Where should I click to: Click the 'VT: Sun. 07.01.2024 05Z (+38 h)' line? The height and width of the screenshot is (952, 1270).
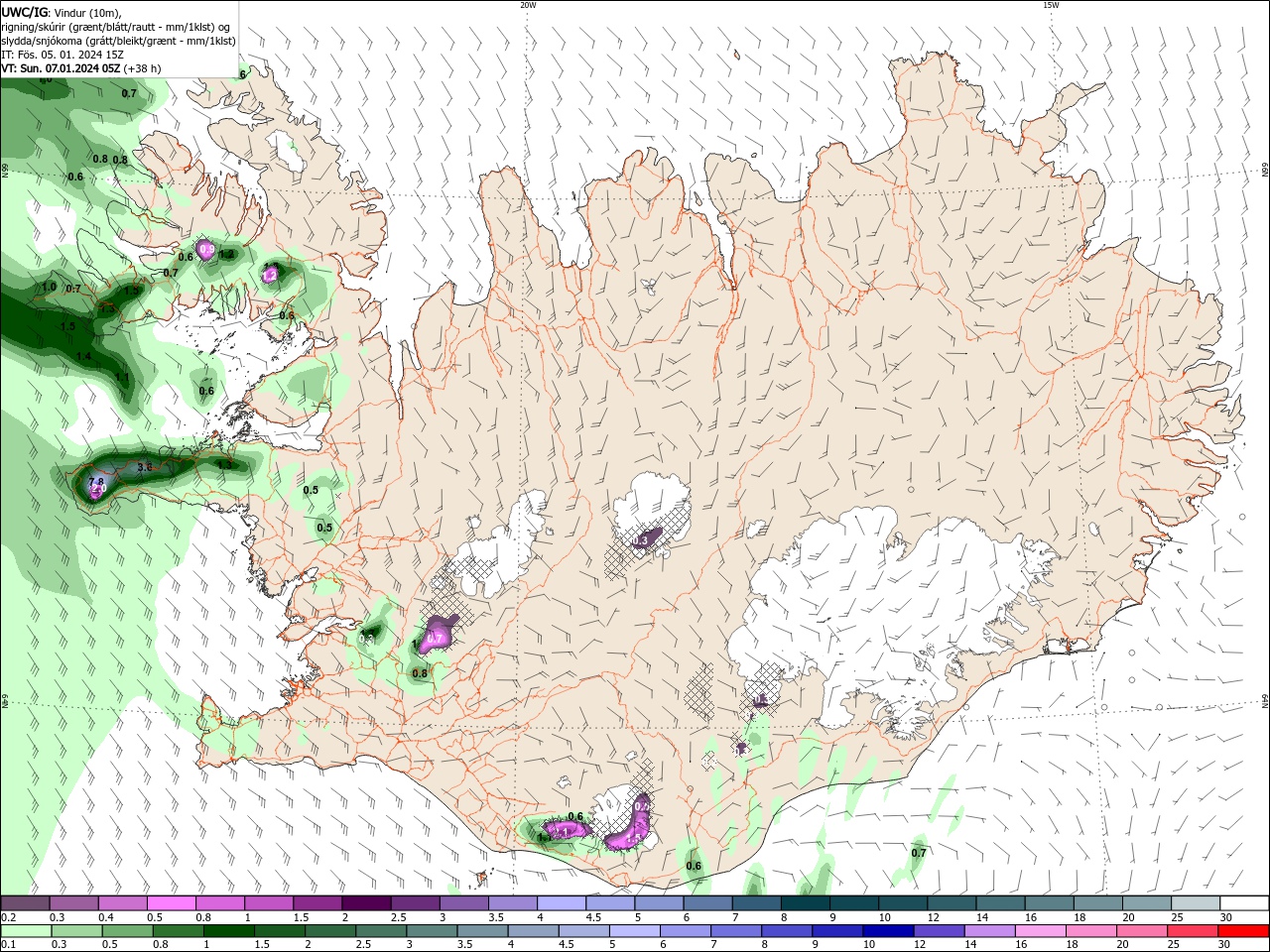click(x=81, y=68)
